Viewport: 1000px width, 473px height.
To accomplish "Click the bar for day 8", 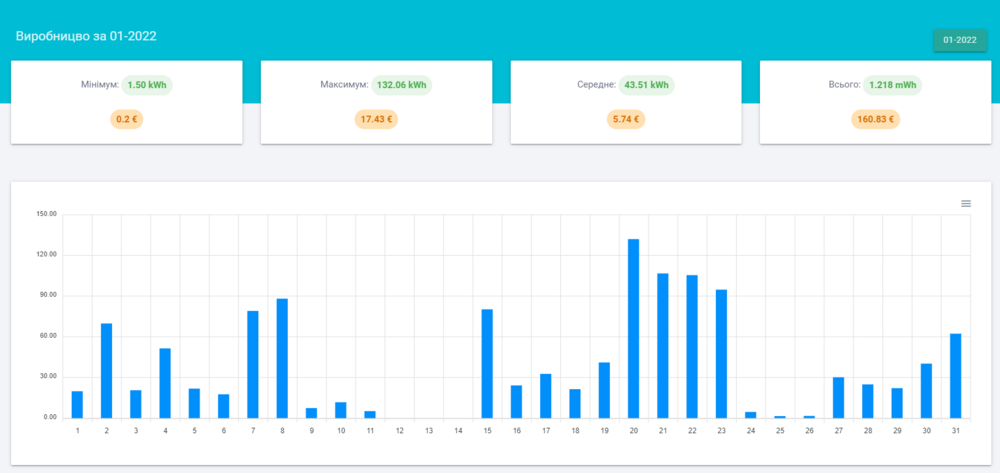I will [282, 358].
